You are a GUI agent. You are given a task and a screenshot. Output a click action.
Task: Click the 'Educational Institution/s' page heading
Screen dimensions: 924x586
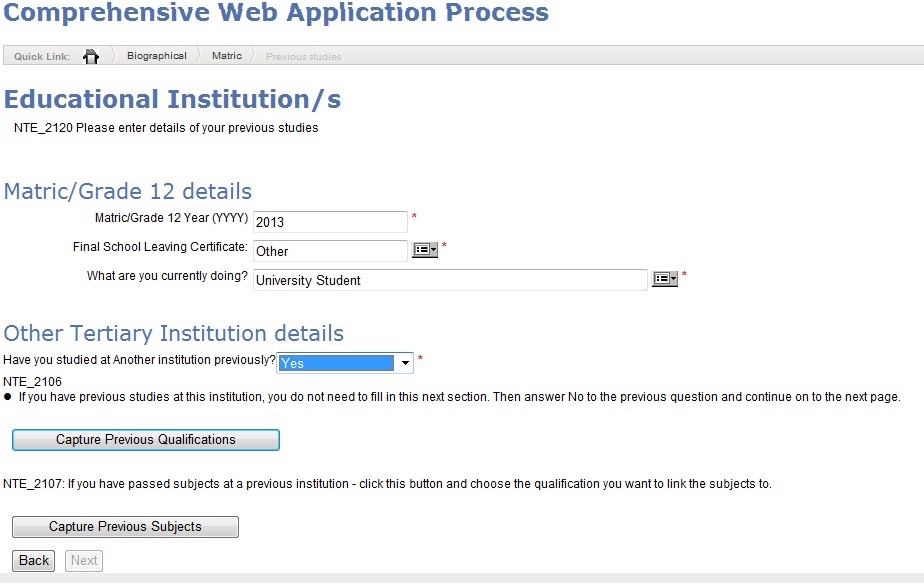[173, 99]
